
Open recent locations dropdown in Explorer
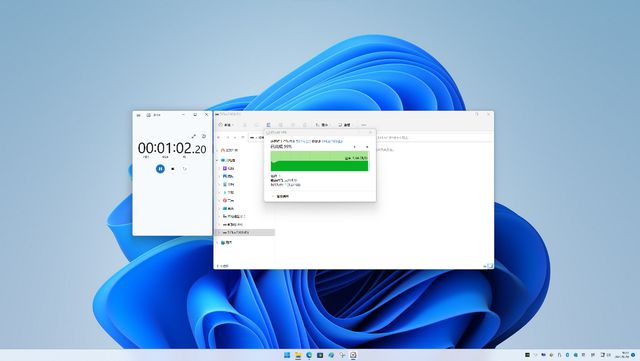pyautogui.click(x=235, y=138)
